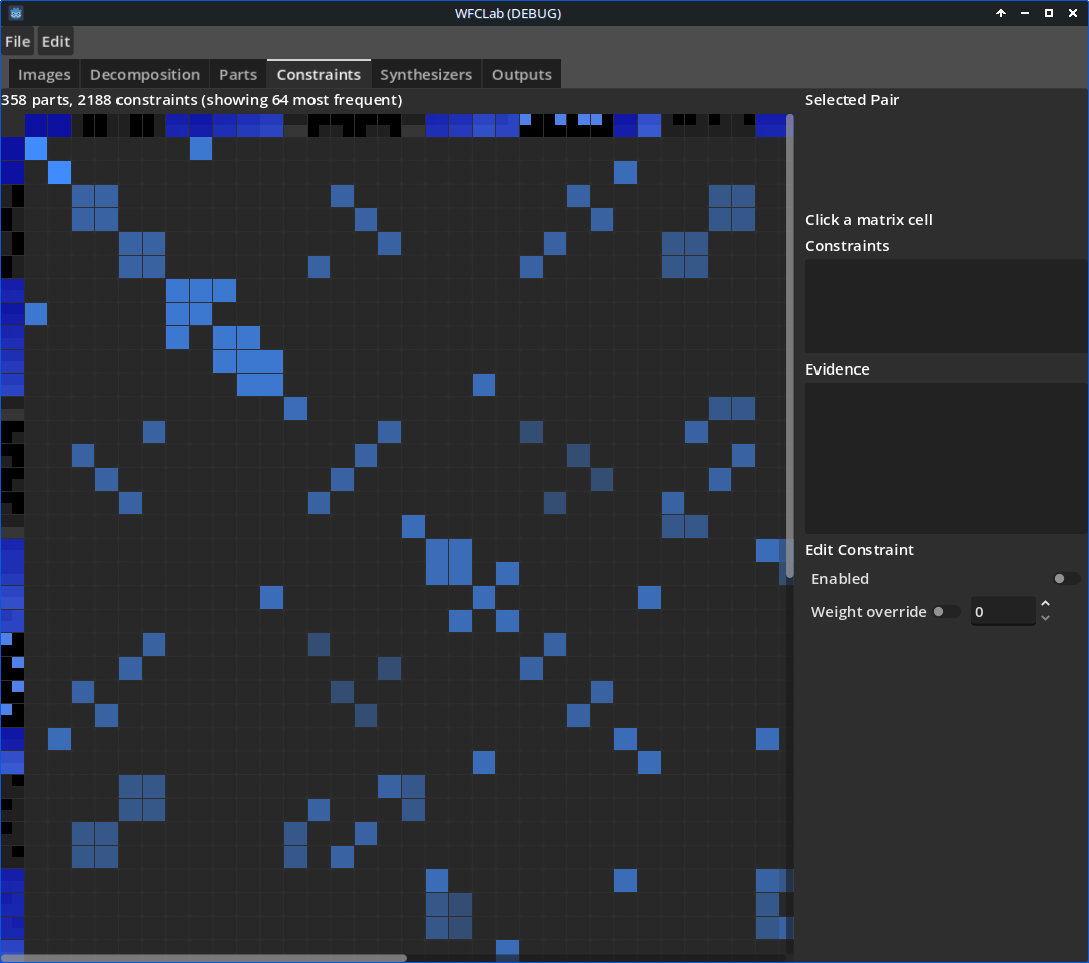Screen dimensions: 1089x963
Task: Click the keep-above arrow in title bar
Action: coord(1001,13)
